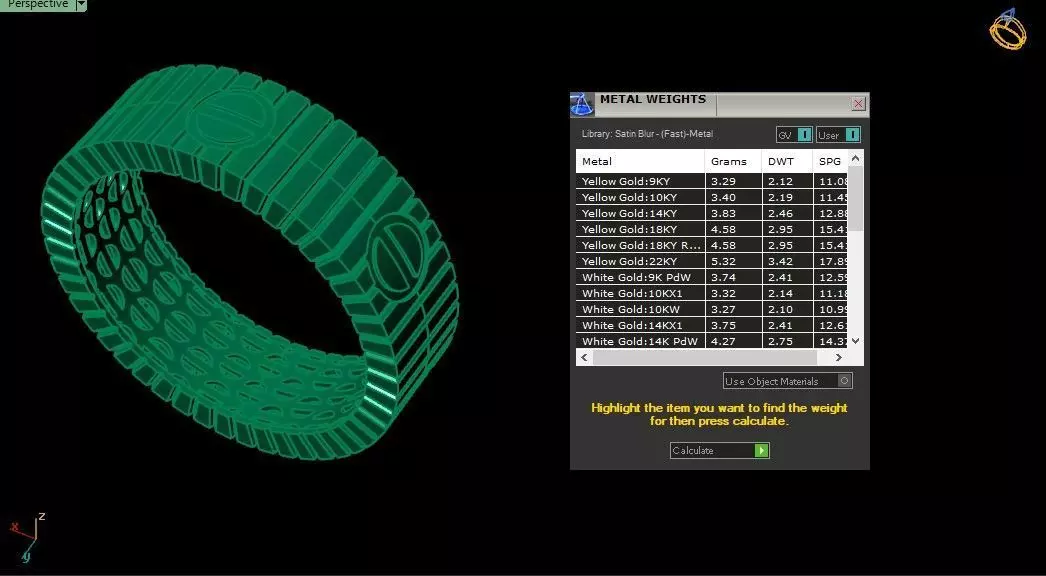The width and height of the screenshot is (1046, 576).
Task: Click the 4.27 grams cell
Action: (x=733, y=341)
